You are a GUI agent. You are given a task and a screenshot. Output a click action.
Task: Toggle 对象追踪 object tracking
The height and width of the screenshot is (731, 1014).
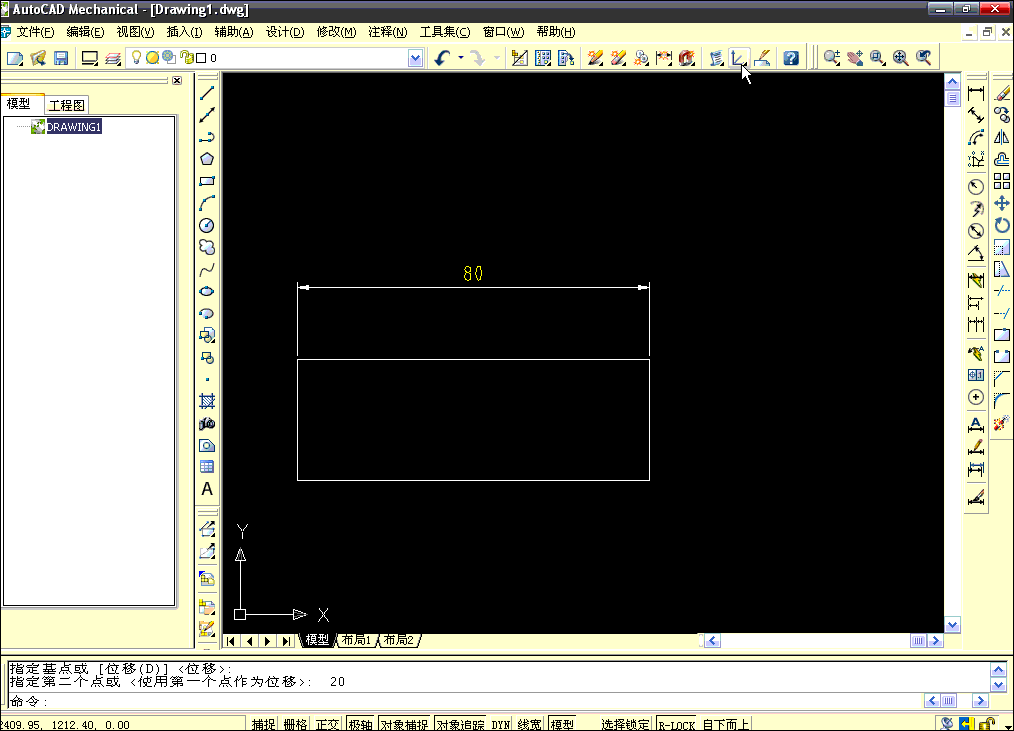460,725
